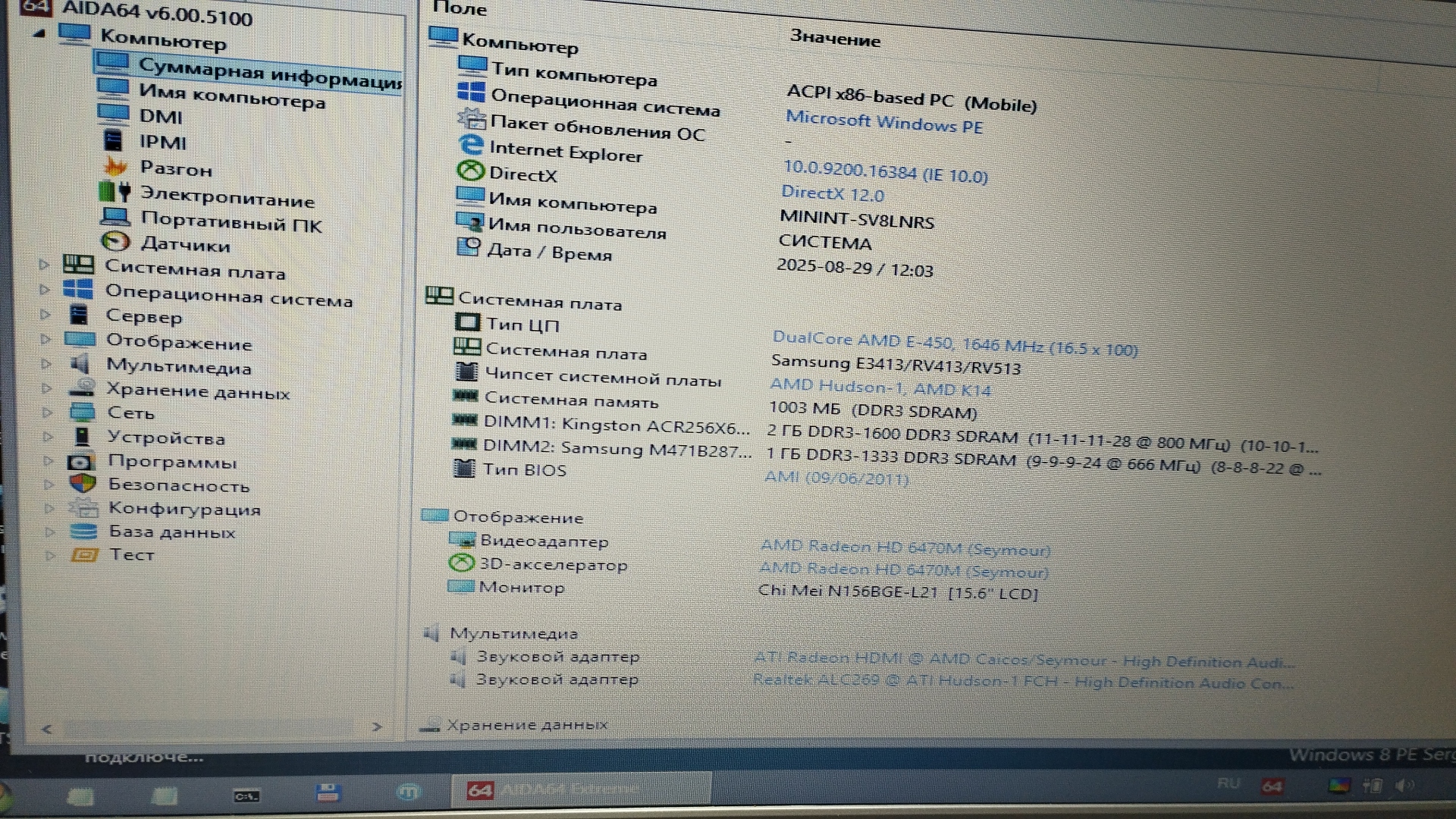Click the Portable PC (Портативный ПК) laptop icon

pyautogui.click(x=115, y=217)
